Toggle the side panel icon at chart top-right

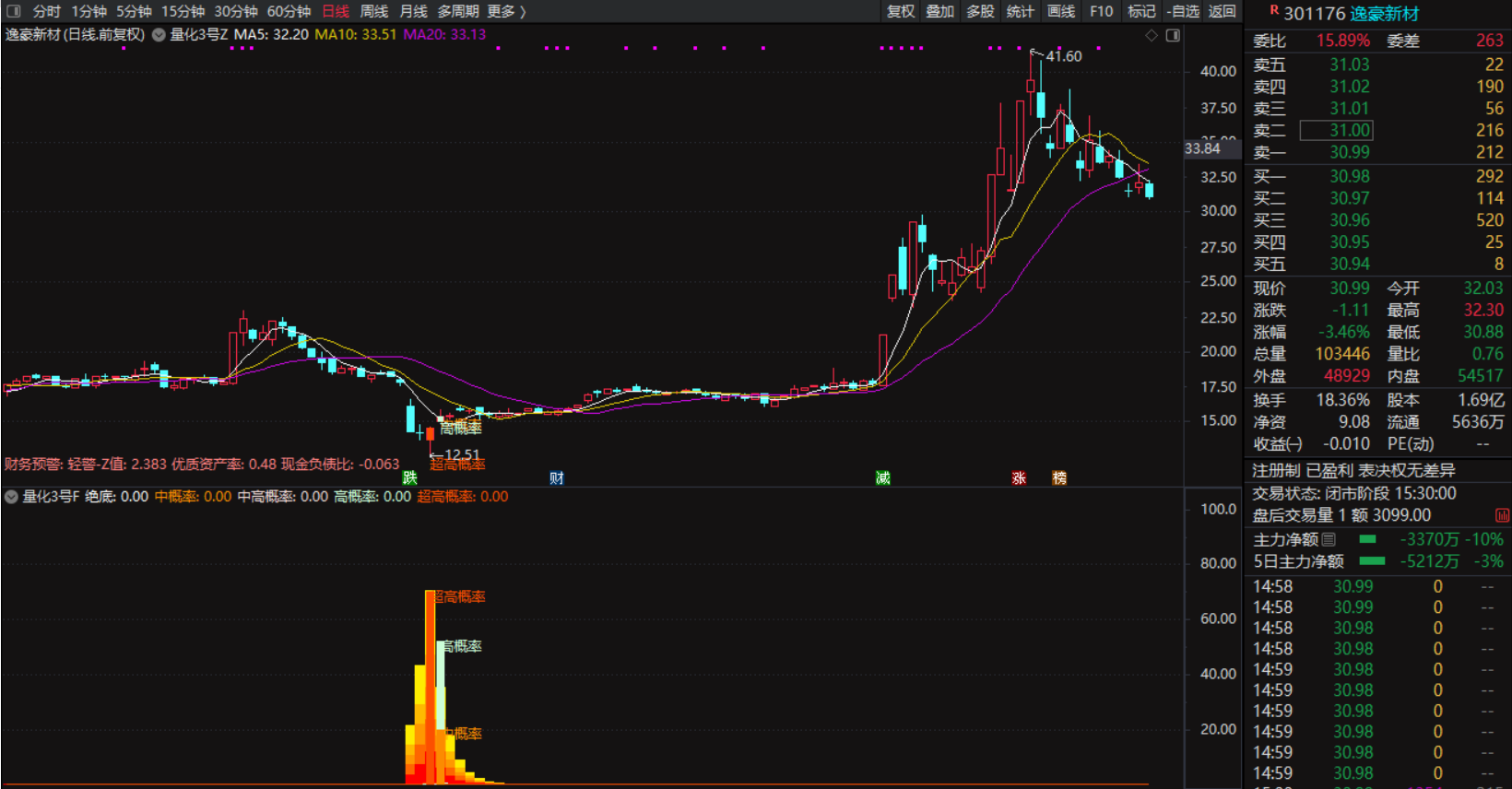coord(1173,35)
